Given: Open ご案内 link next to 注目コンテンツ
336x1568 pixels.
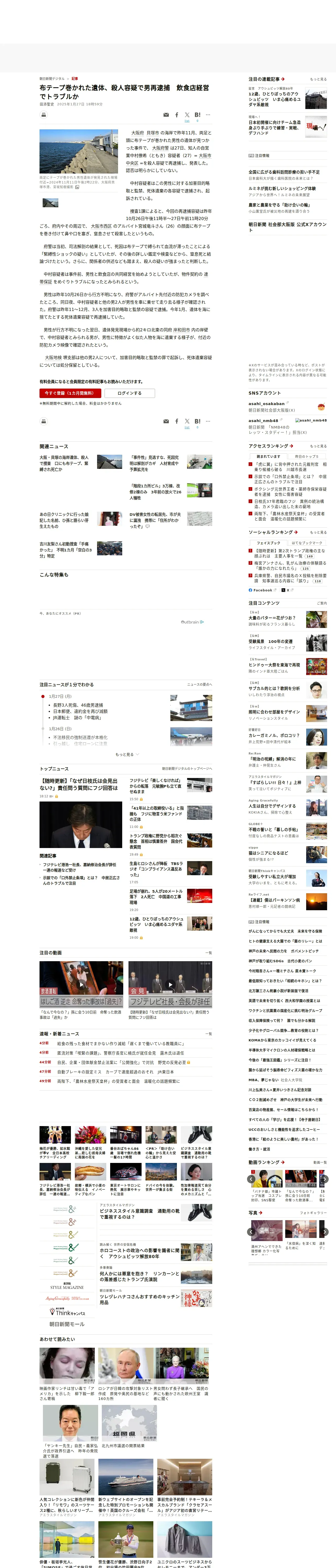Looking at the screenshot, I should [322, 603].
